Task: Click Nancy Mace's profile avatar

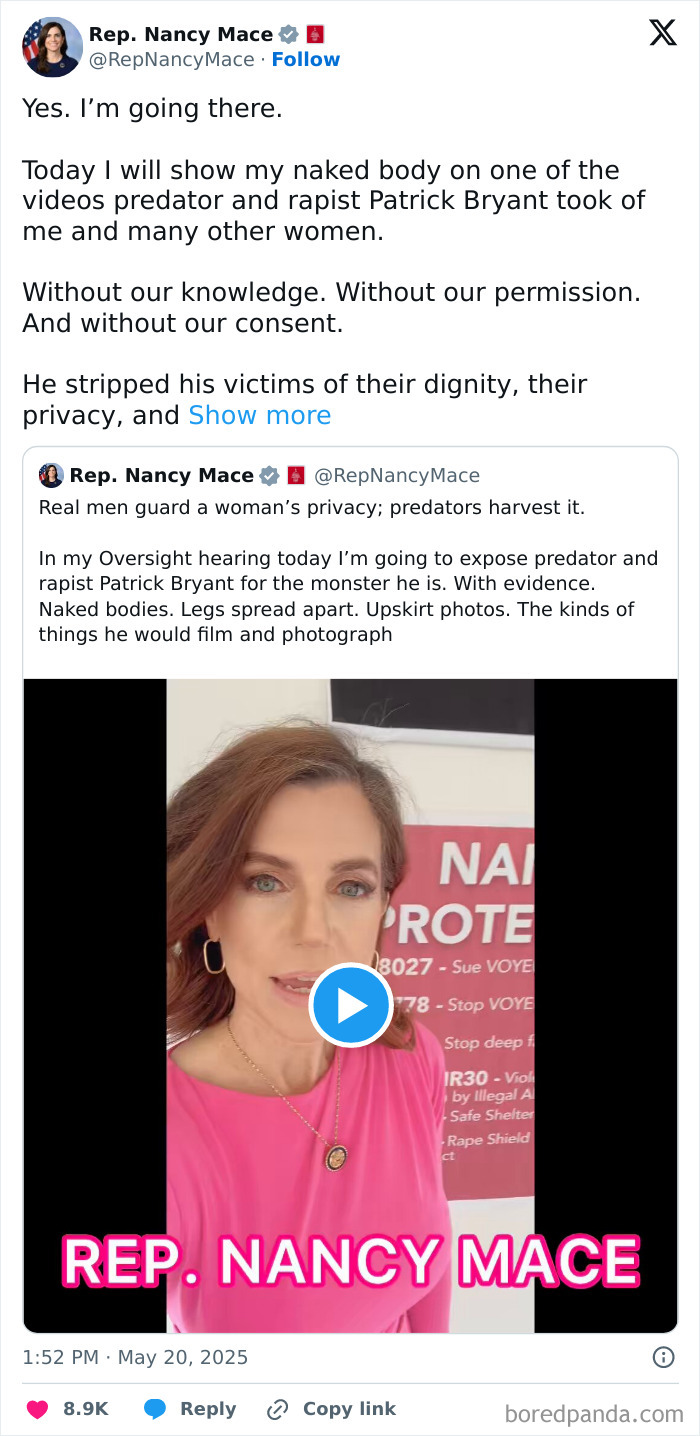Action: (x=51, y=47)
